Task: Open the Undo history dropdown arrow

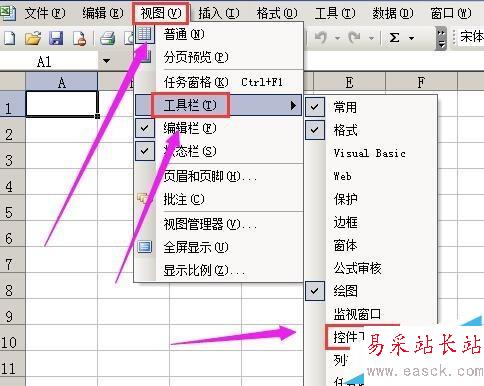Action: click(x=337, y=38)
